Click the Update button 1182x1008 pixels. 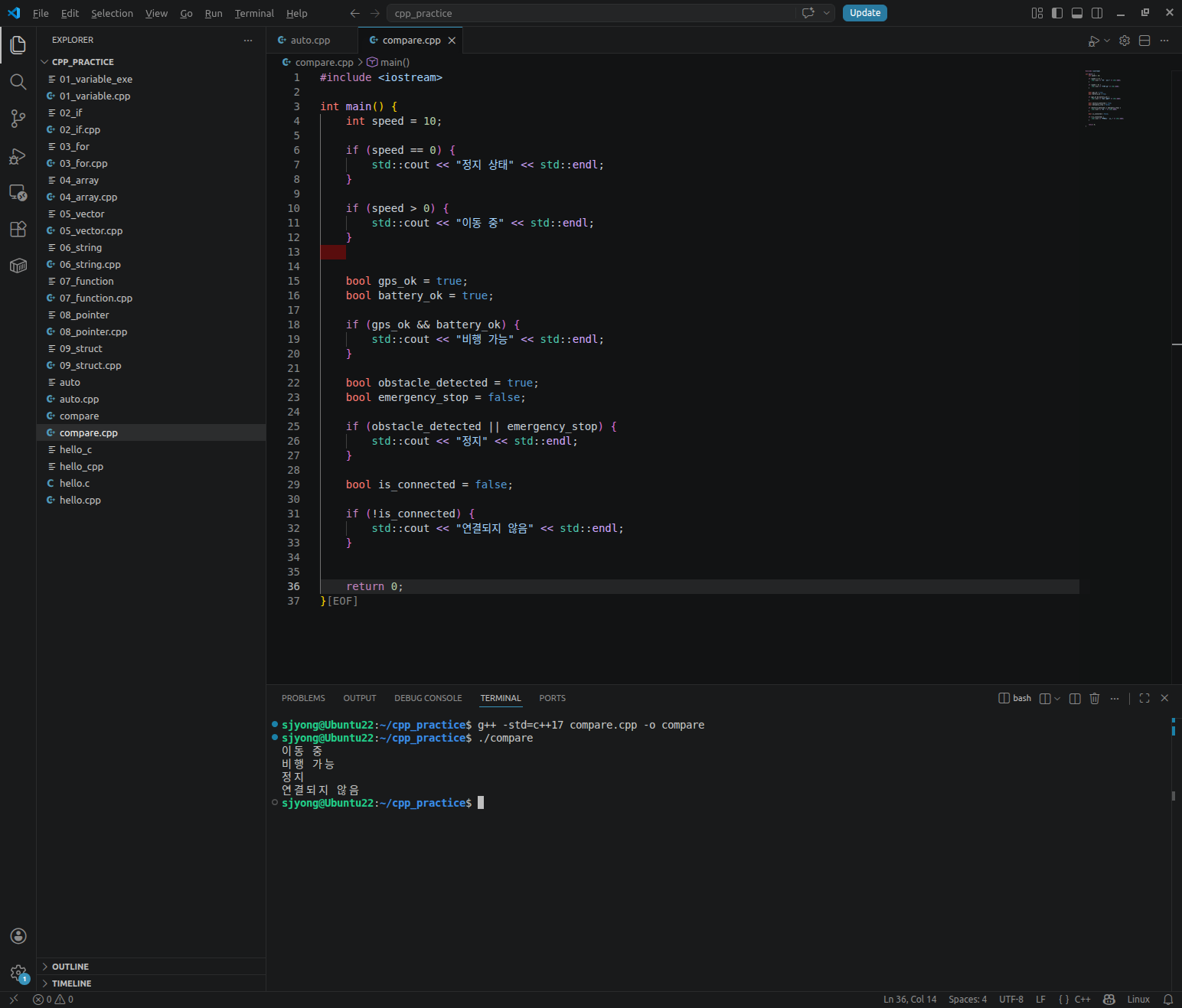point(864,13)
